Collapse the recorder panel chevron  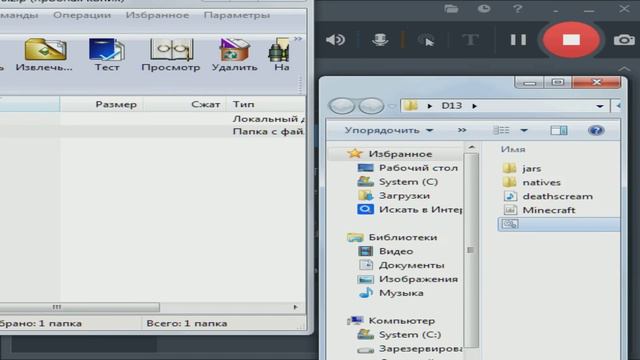click(624, 69)
